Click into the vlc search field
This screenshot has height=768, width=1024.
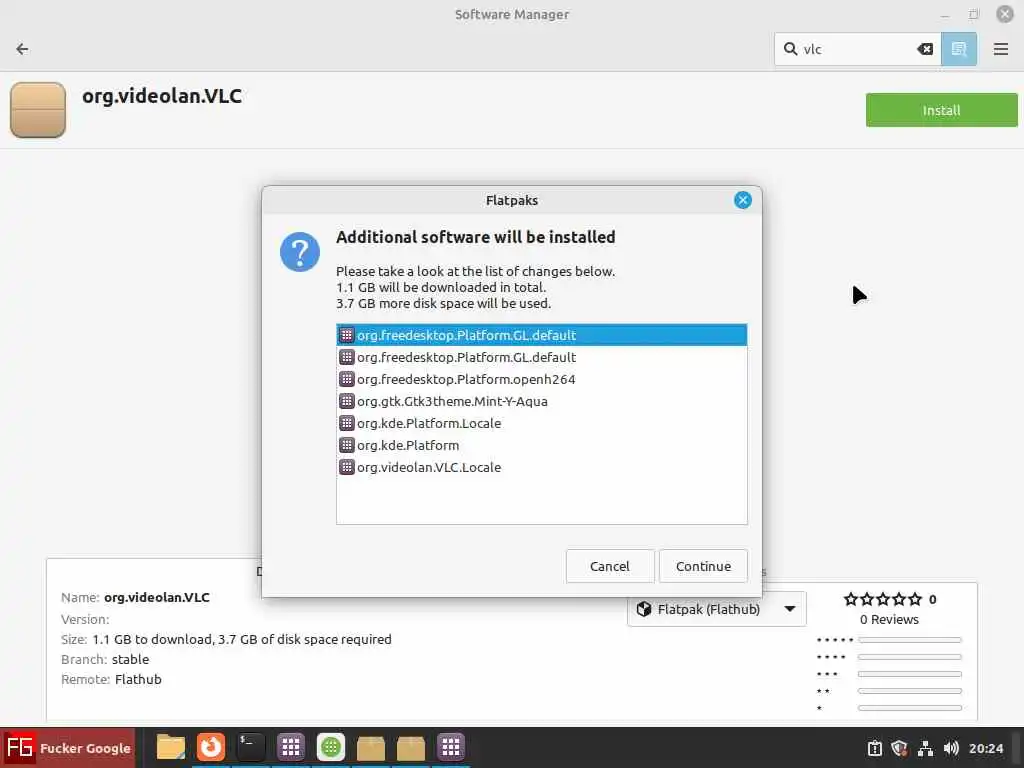point(857,49)
